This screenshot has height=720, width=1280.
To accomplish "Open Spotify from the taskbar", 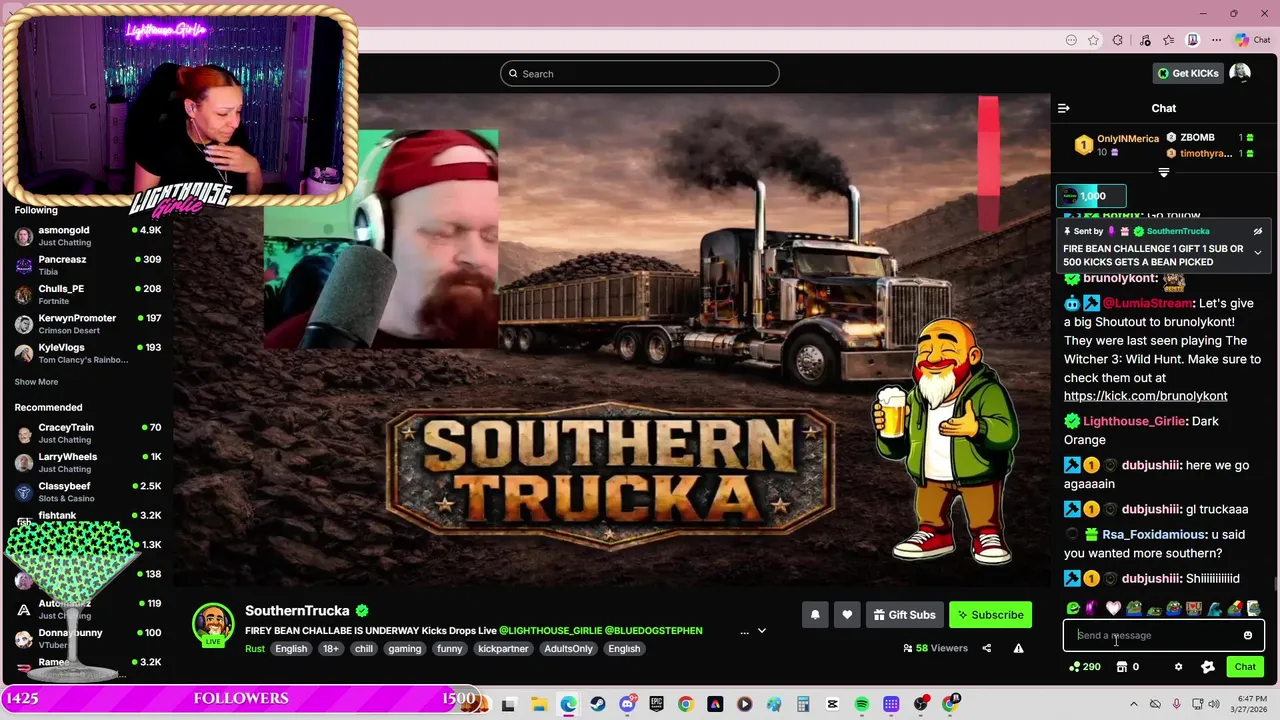I will click(862, 704).
